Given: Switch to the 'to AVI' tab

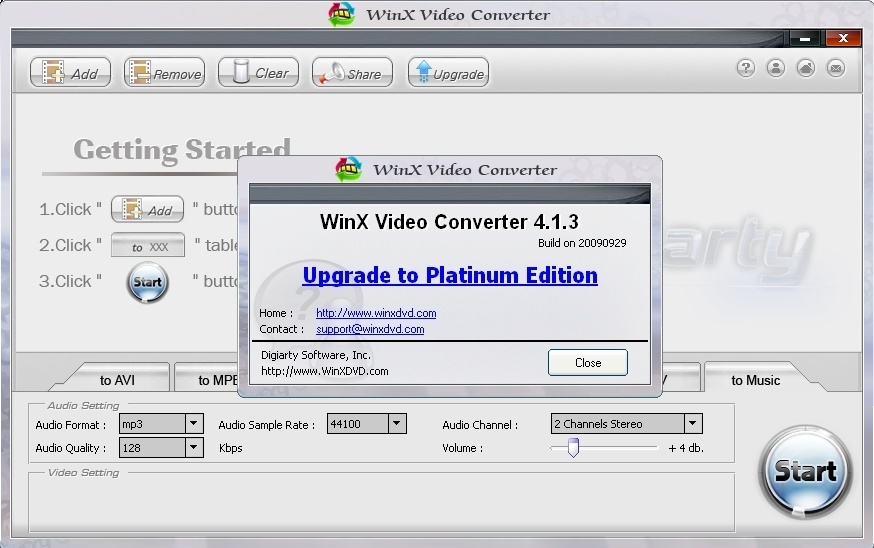Looking at the screenshot, I should point(117,380).
